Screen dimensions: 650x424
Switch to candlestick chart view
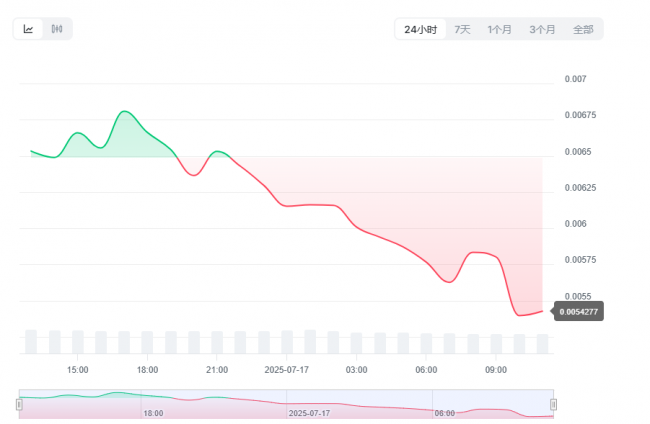pyautogui.click(x=57, y=29)
